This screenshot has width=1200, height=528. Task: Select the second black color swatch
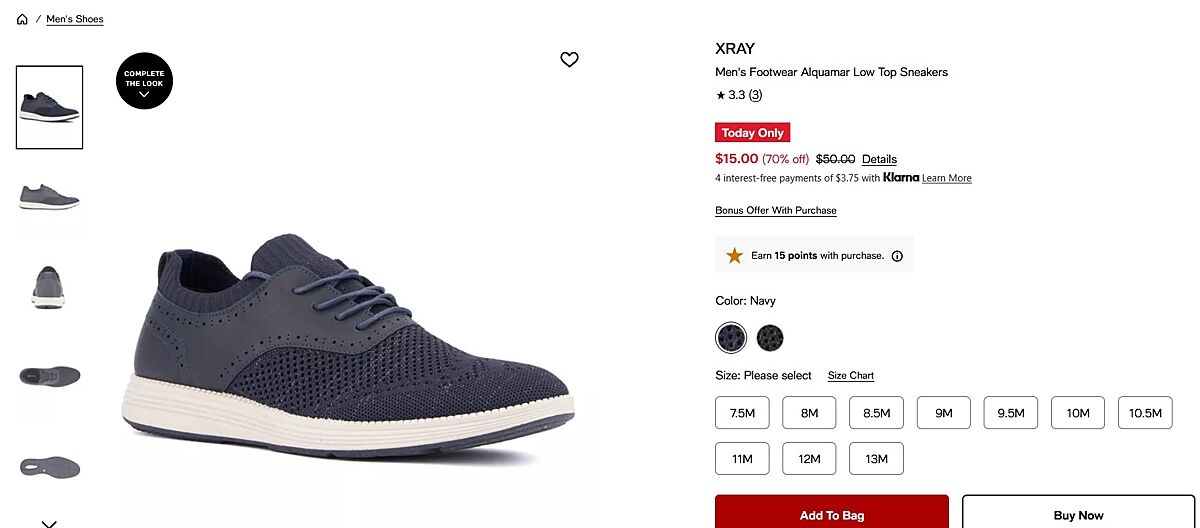click(770, 338)
